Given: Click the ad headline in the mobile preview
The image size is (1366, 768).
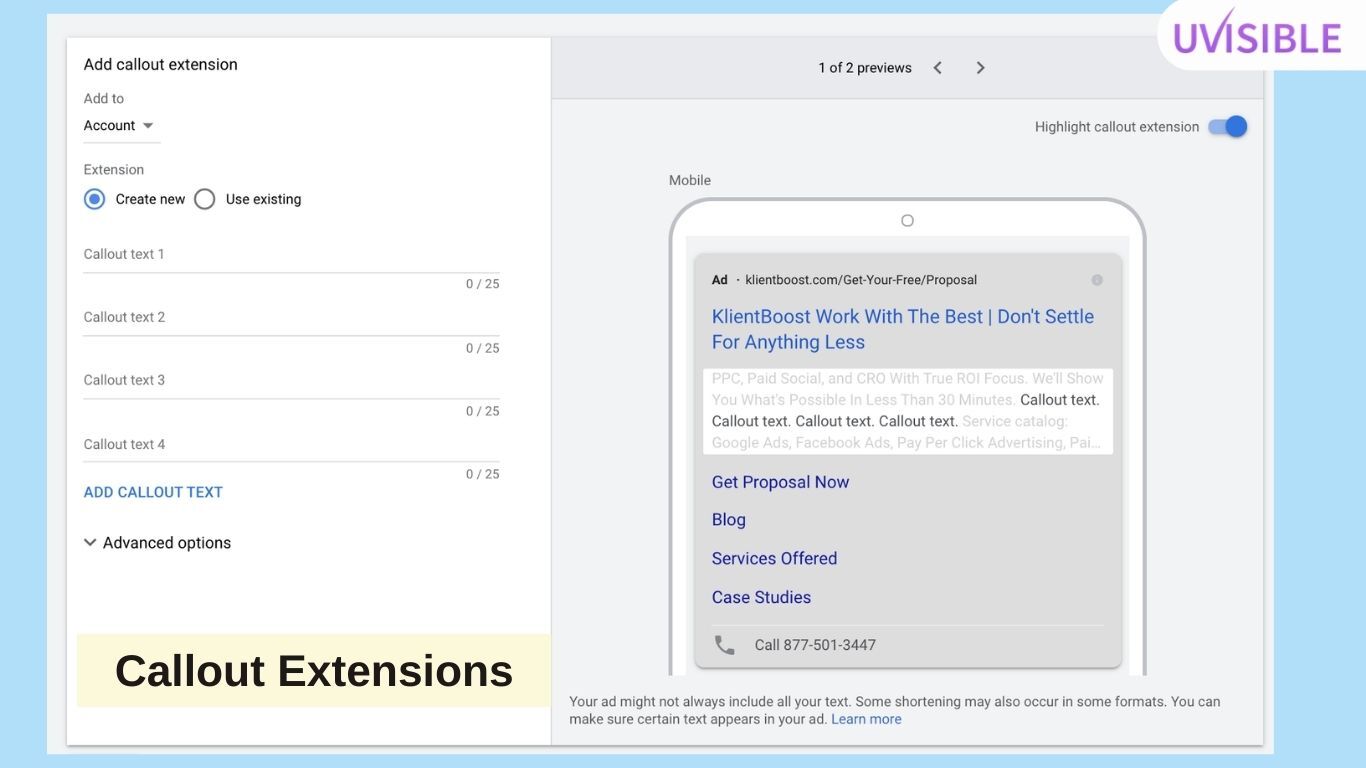Looking at the screenshot, I should coord(902,328).
